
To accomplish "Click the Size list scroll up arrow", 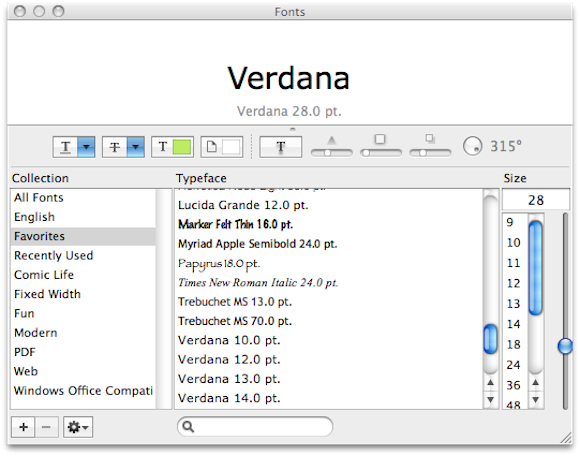I will [x=536, y=382].
